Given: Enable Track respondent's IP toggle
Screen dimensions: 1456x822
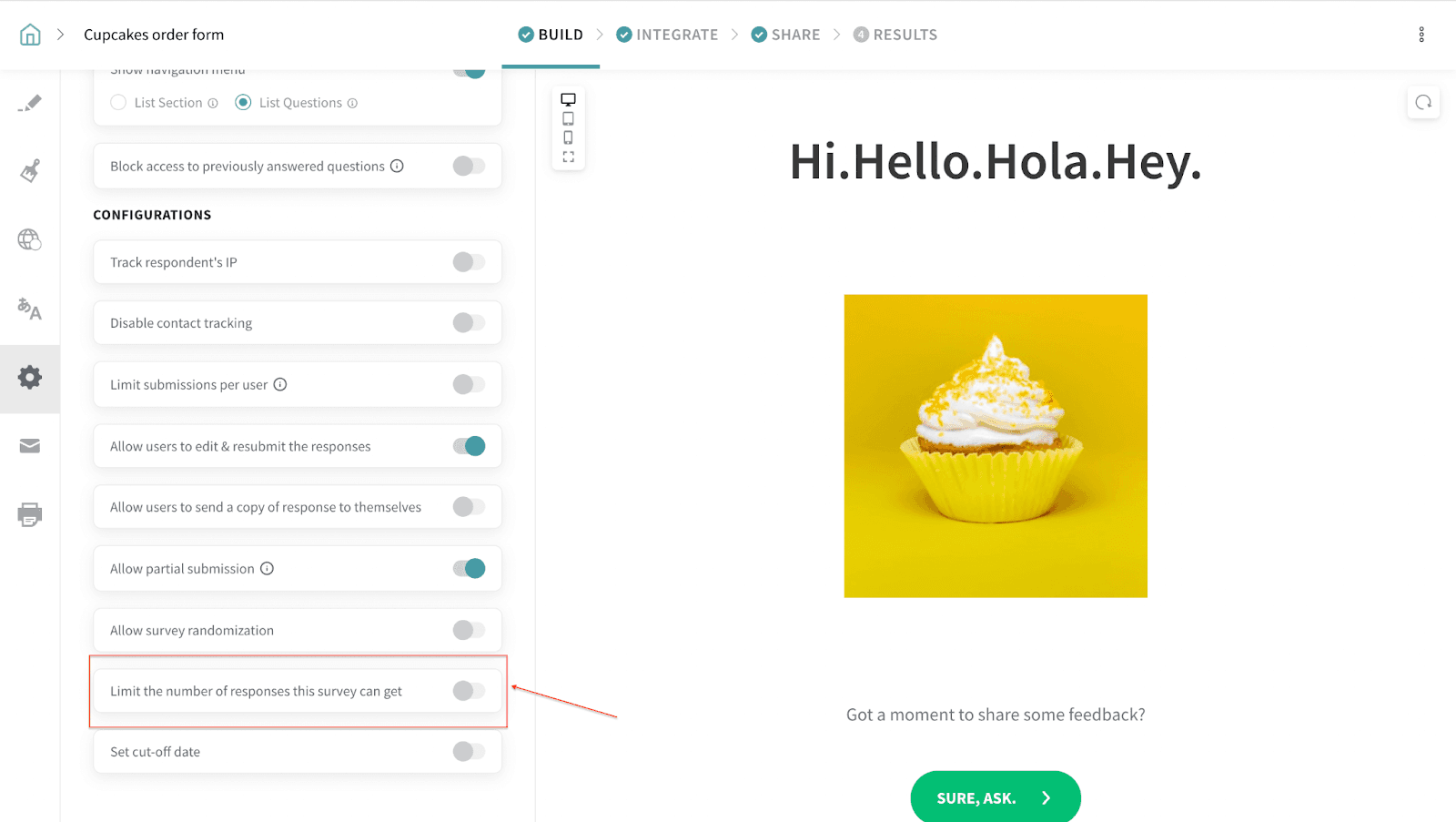Looking at the screenshot, I should (469, 262).
